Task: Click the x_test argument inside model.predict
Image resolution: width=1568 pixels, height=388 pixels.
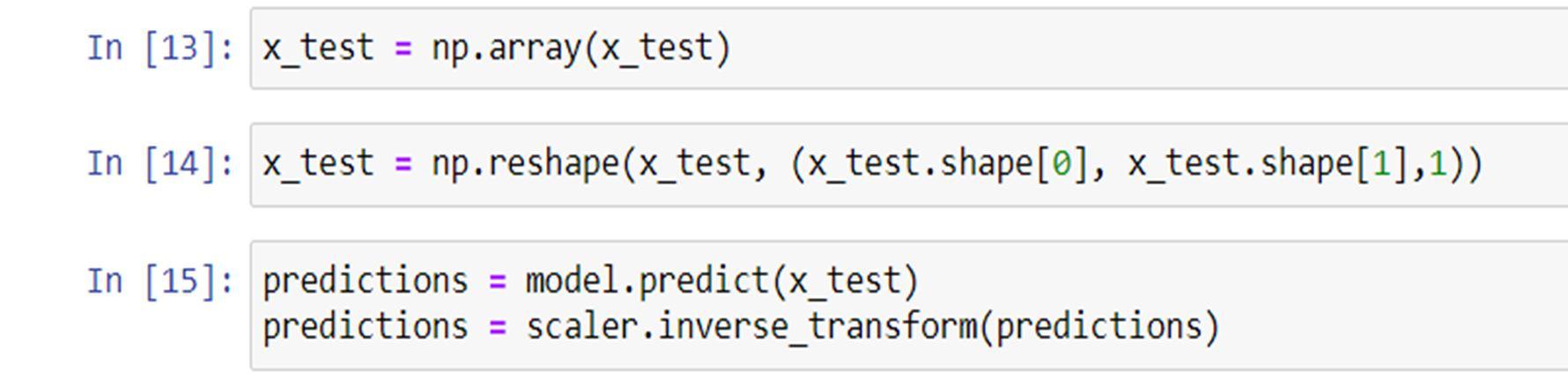Action: pos(843,281)
